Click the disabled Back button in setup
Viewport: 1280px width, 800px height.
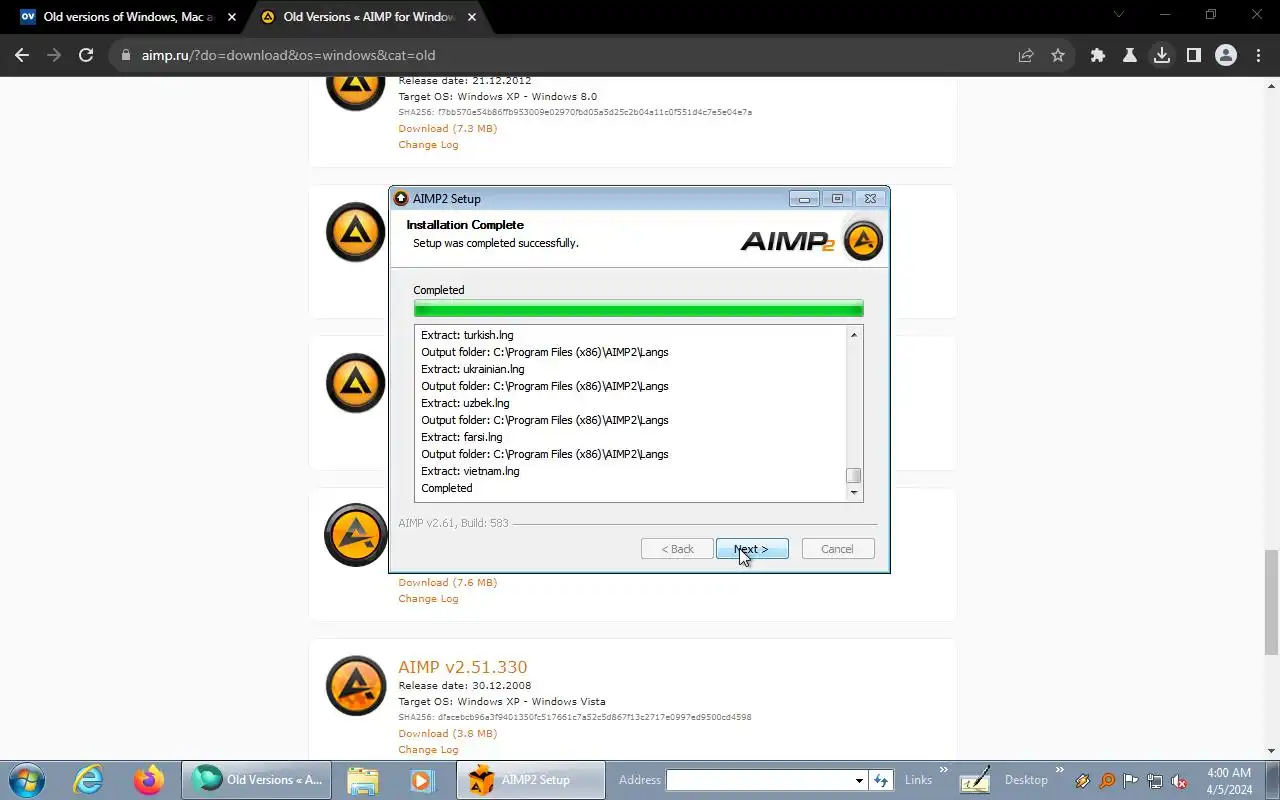[x=677, y=549]
